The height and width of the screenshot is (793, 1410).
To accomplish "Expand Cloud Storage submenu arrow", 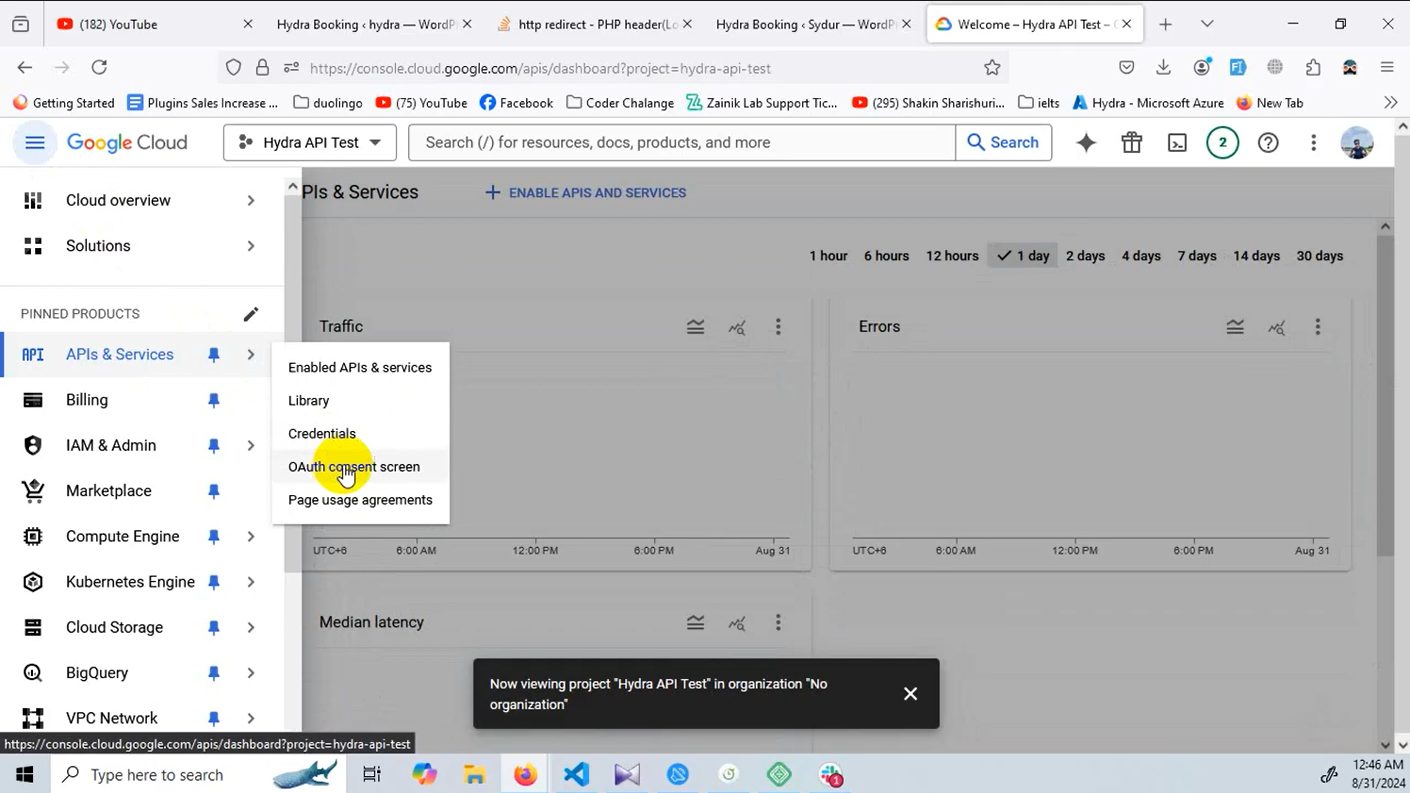I will pos(251,628).
